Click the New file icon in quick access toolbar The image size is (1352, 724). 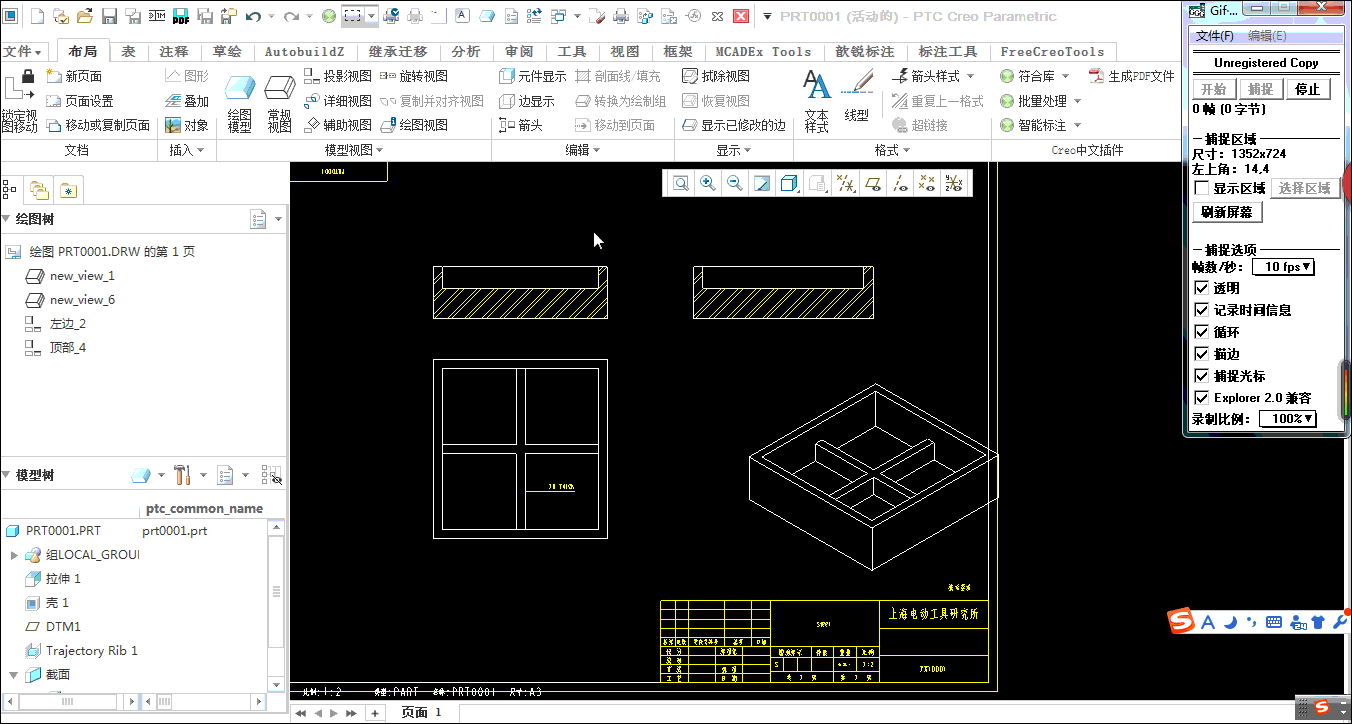pos(37,16)
